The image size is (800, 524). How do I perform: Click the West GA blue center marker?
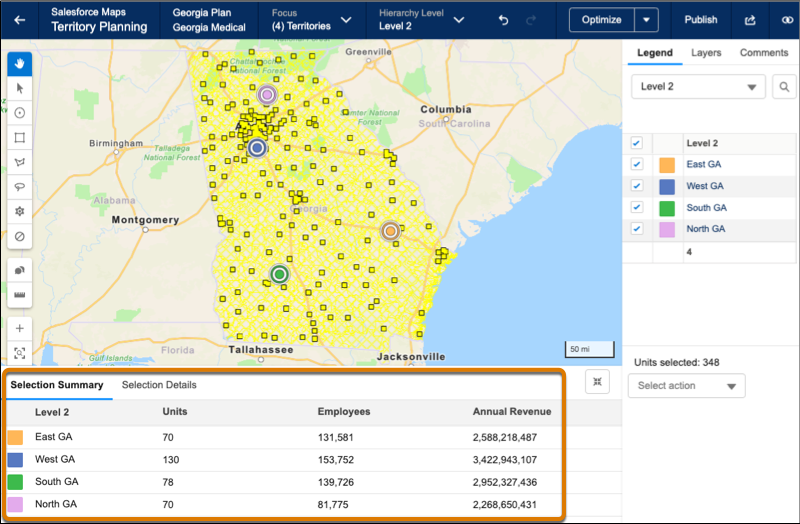click(x=258, y=148)
